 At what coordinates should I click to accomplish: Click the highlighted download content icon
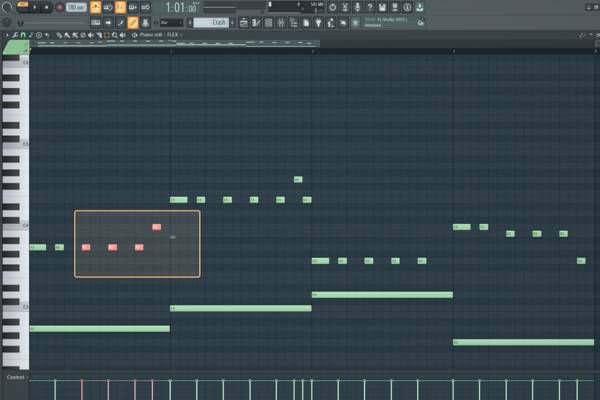pyautogui.click(x=420, y=7)
